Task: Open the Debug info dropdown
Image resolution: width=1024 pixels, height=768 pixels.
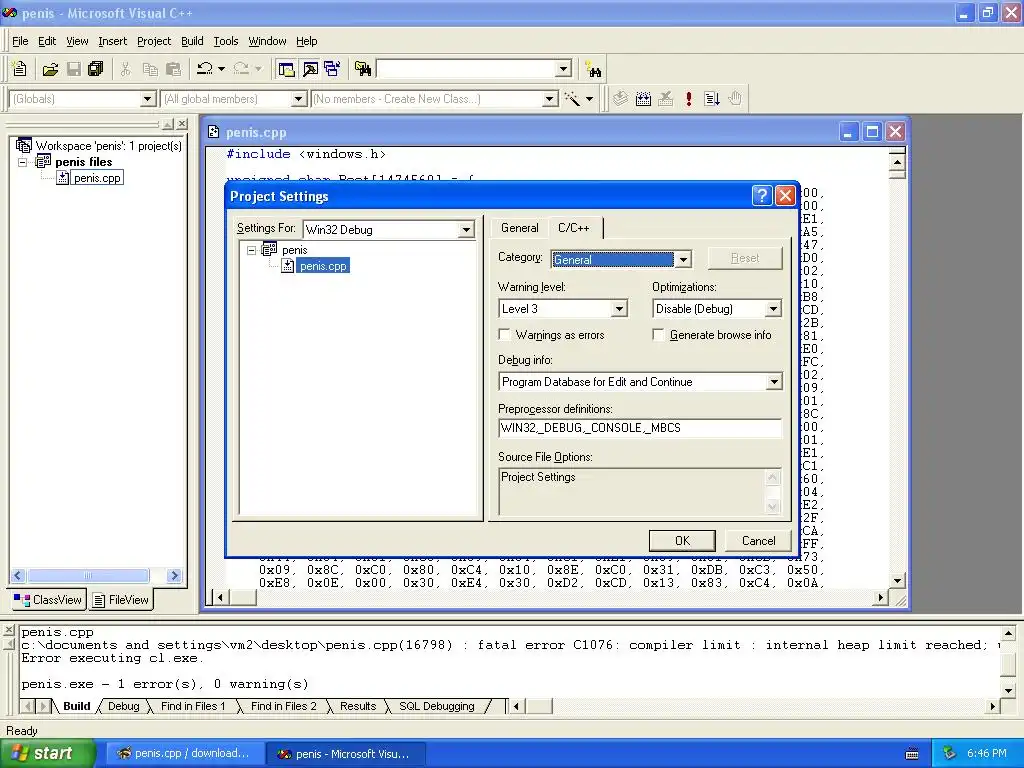Action: (x=774, y=382)
